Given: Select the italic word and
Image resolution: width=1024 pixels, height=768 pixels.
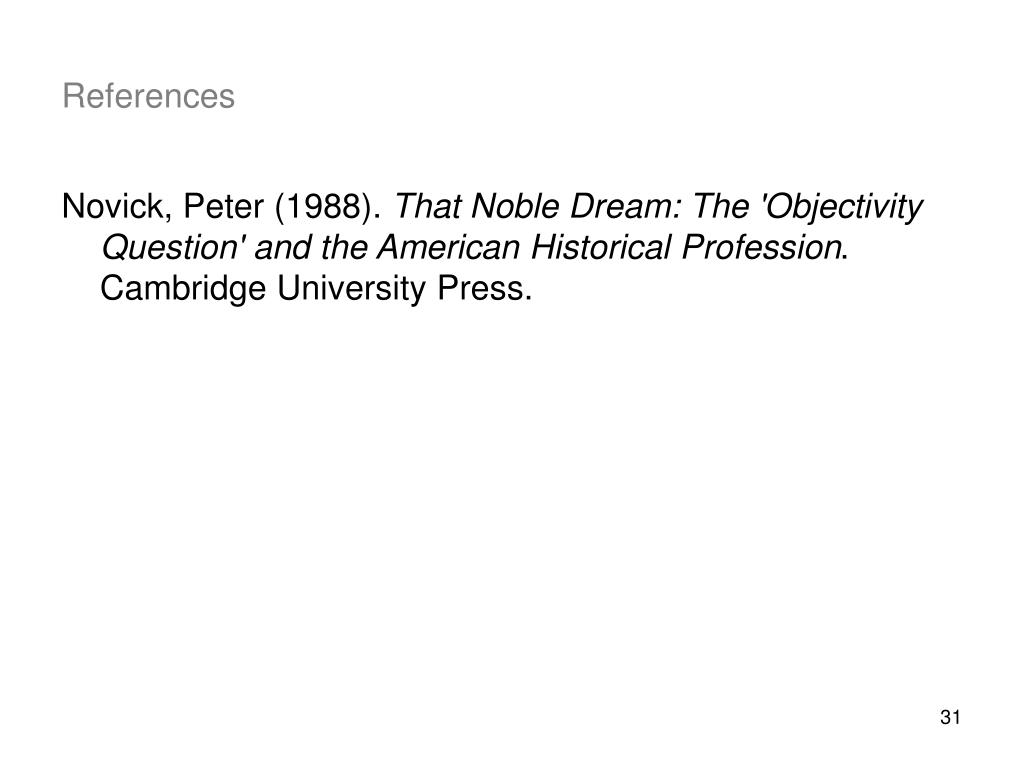Looking at the screenshot, I should tap(282, 248).
